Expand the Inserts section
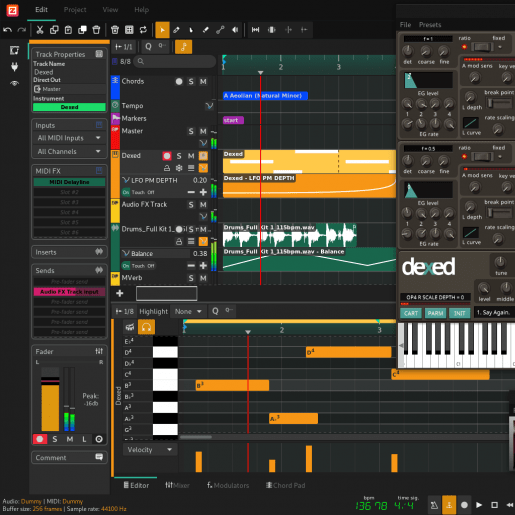Viewport: 515px width, 515px height. (69, 252)
